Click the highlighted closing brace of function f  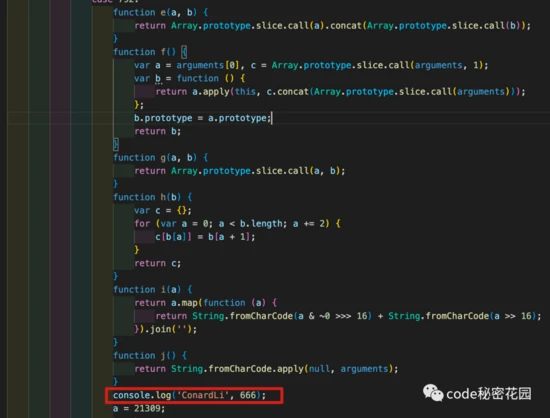click(x=115, y=144)
